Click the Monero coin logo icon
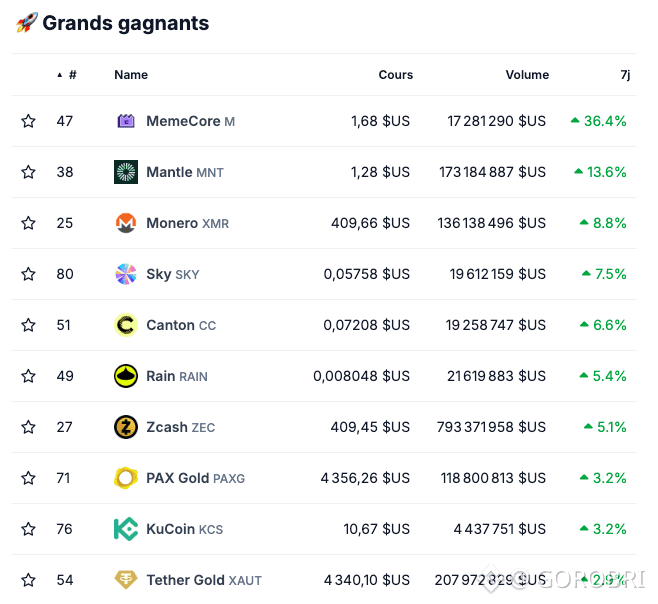Viewport: 658px width, 604px height. click(x=126, y=223)
